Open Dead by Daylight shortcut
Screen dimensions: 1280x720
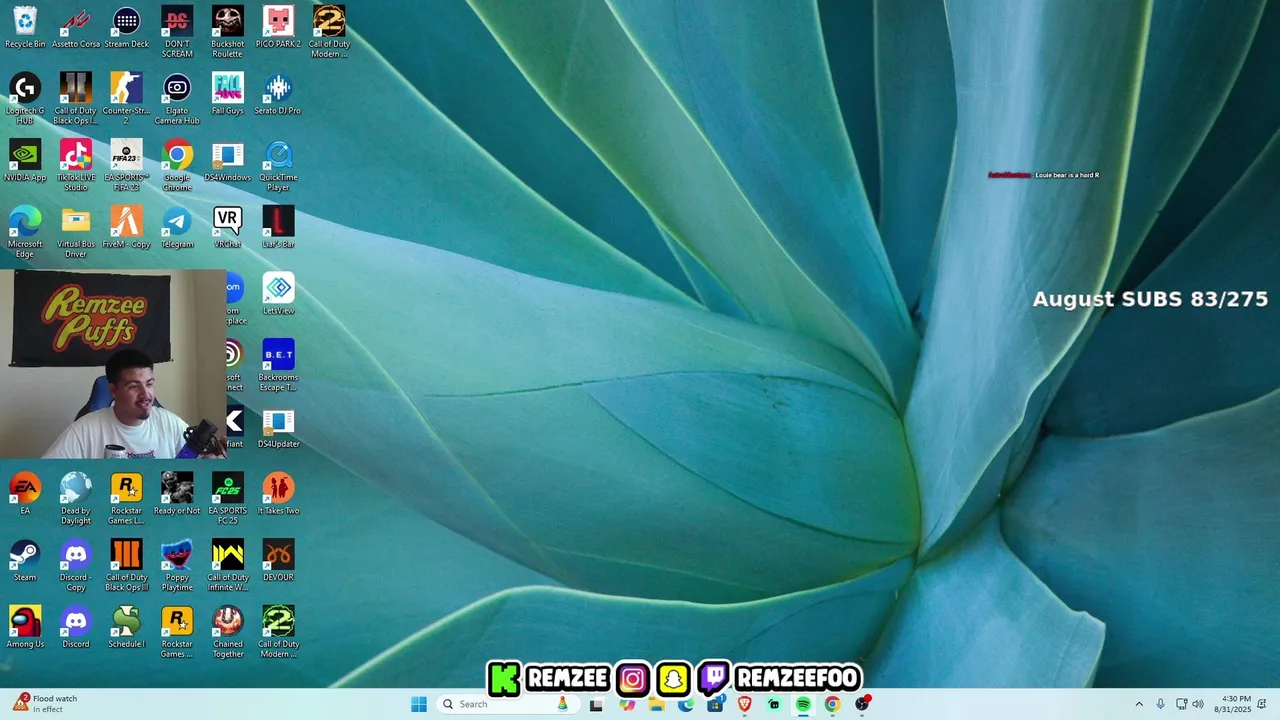click(76, 499)
